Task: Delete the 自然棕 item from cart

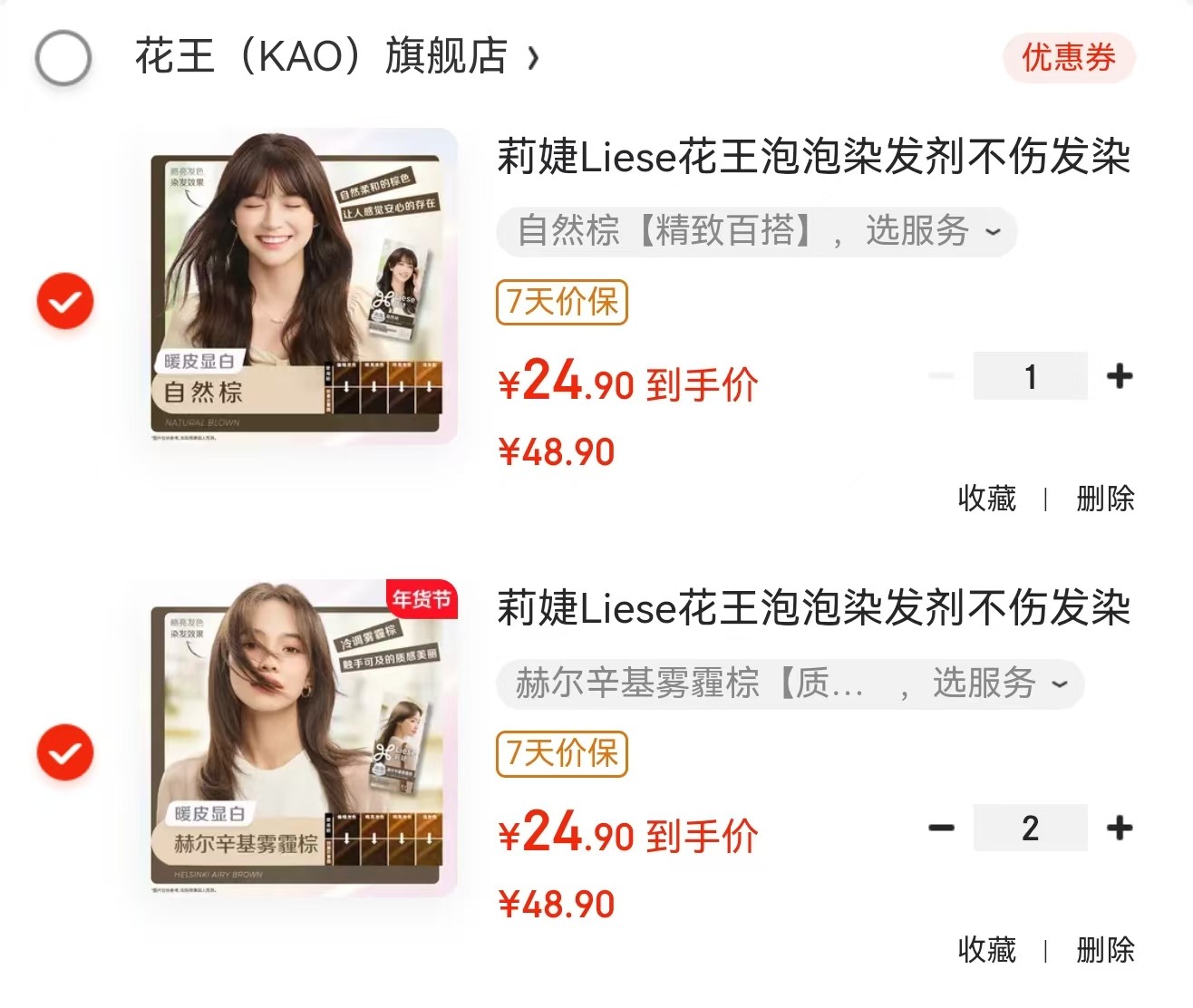Action: point(1105,498)
